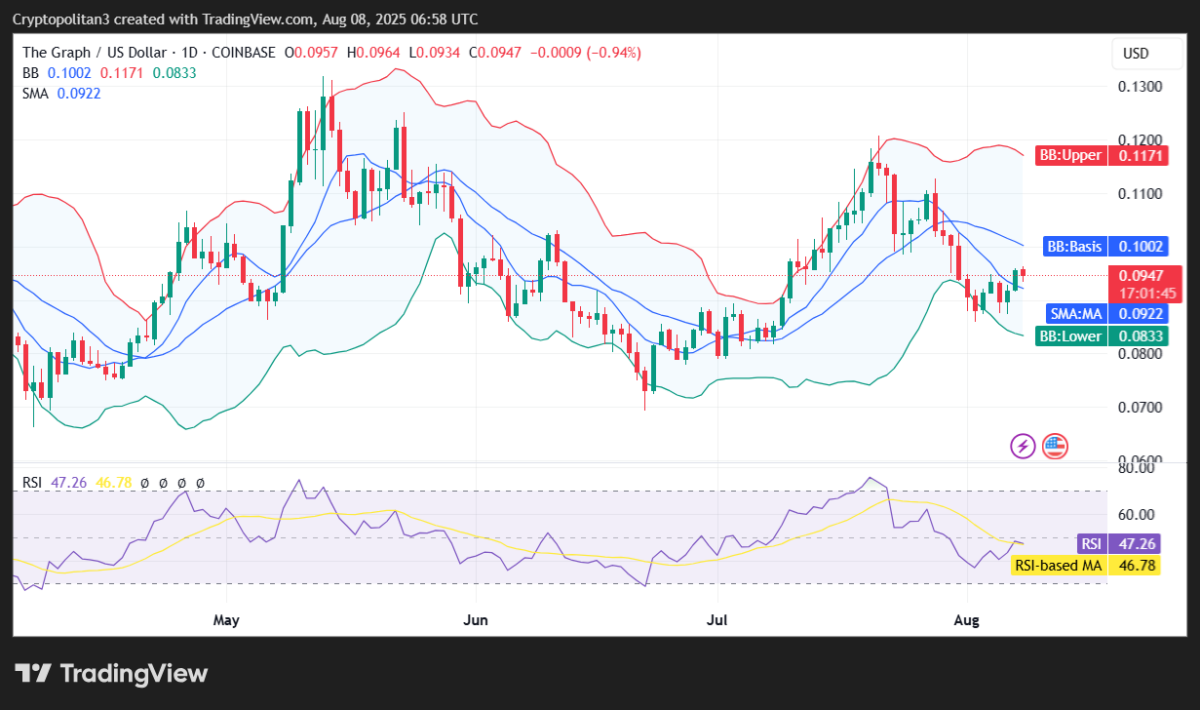Screen dimensions: 1200x710
Task: Click the Aug label on time axis
Action: [x=965, y=620]
